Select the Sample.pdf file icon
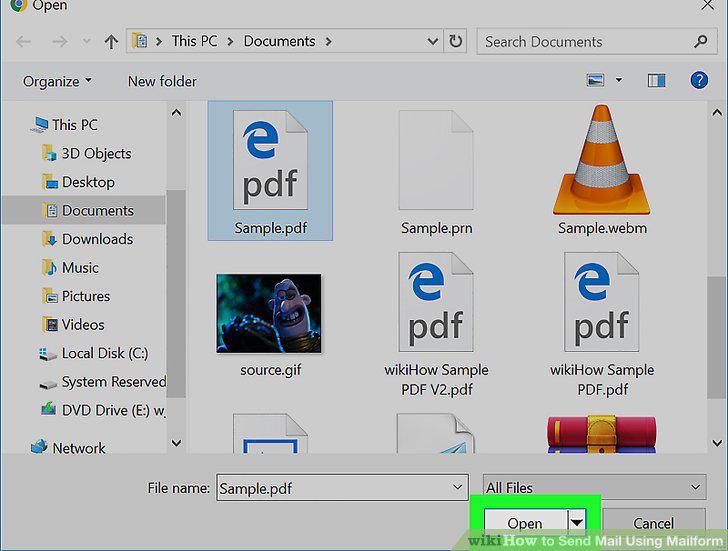 [x=270, y=160]
